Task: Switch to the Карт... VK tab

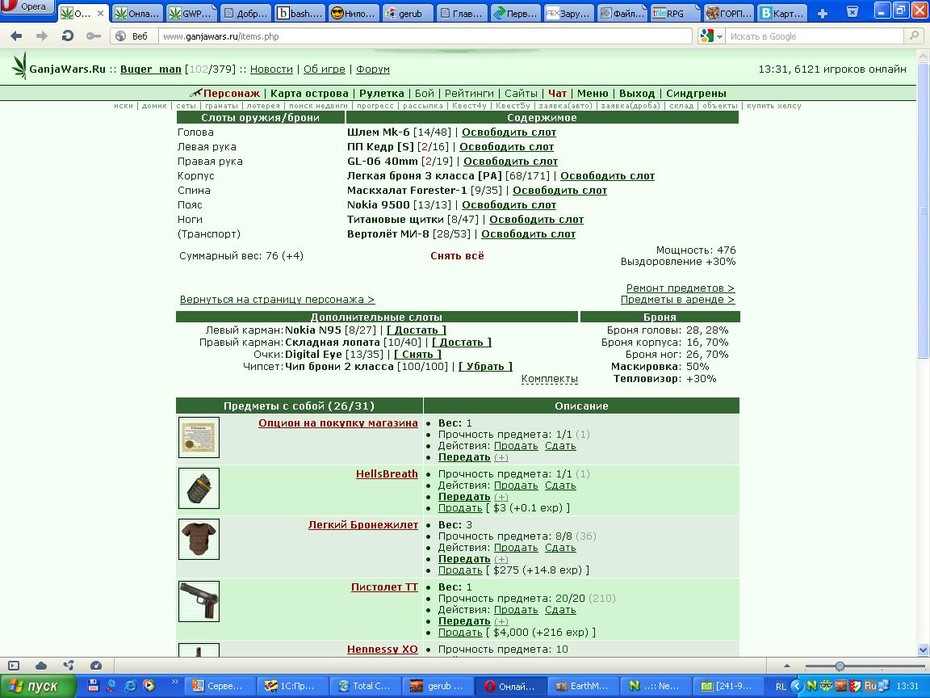Action: pos(782,13)
